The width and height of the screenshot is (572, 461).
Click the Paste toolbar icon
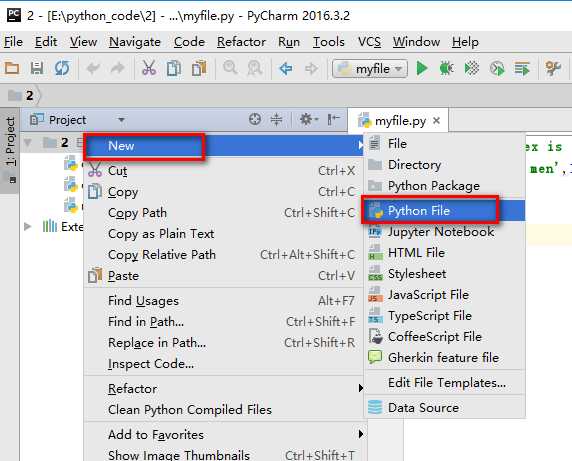coord(199,68)
